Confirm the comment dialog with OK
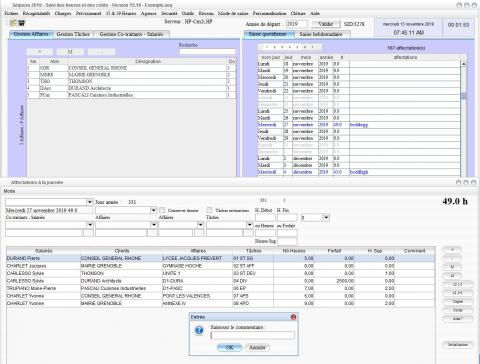The image size is (480, 364). [x=229, y=347]
